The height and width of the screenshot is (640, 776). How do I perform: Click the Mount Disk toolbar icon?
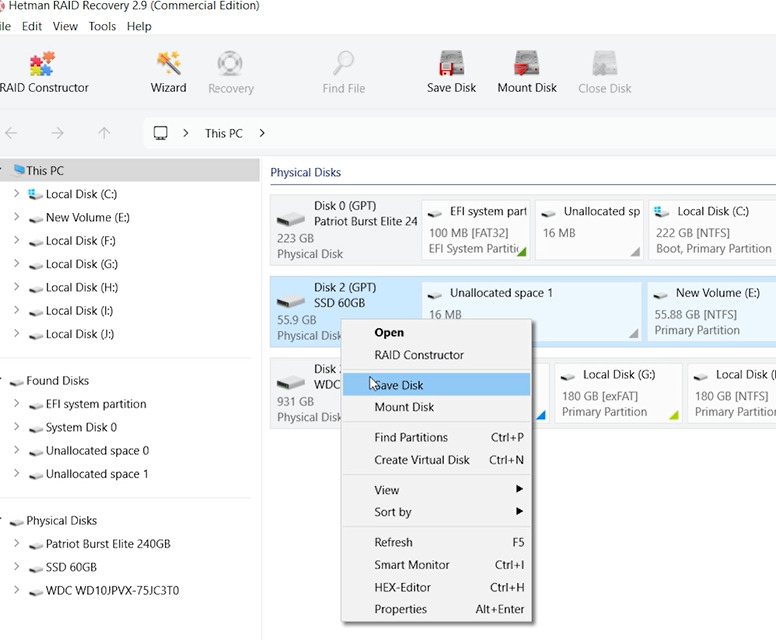tap(527, 64)
